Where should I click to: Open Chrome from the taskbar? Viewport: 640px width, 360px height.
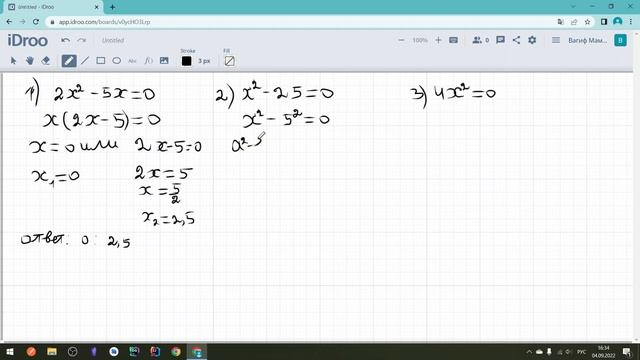tap(176, 352)
